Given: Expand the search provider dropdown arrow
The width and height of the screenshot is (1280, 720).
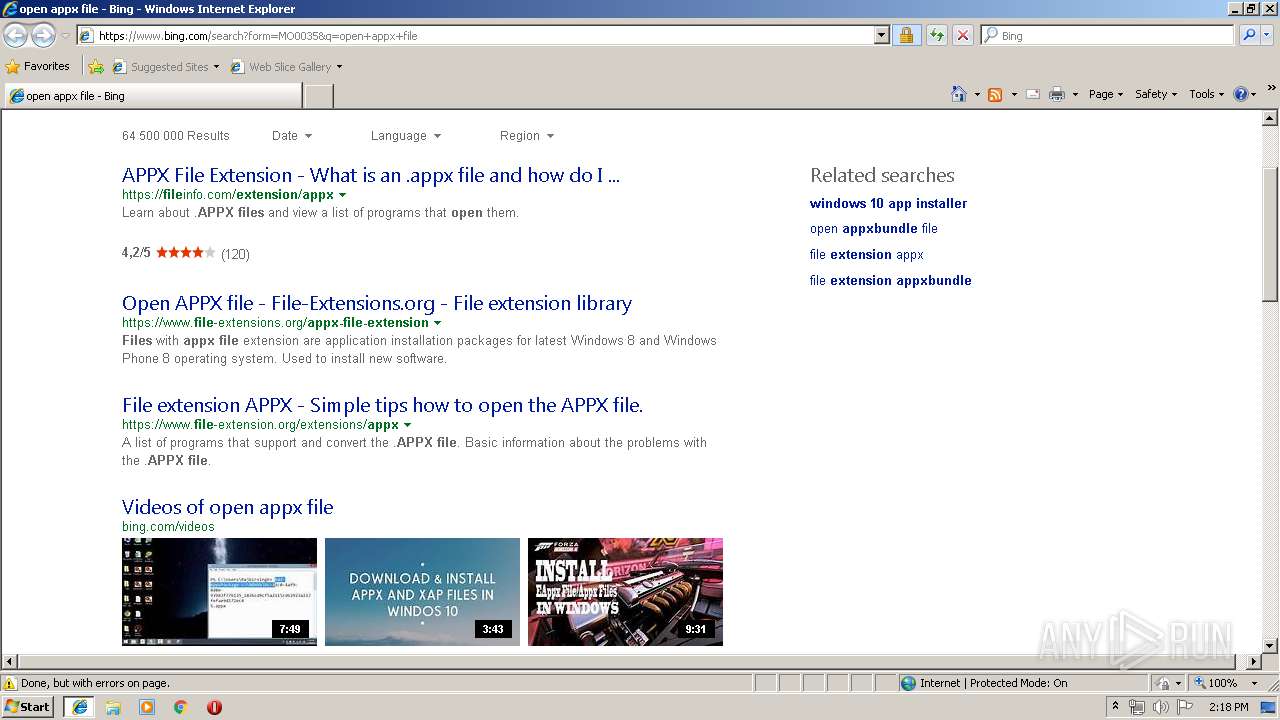Looking at the screenshot, I should [1268, 35].
